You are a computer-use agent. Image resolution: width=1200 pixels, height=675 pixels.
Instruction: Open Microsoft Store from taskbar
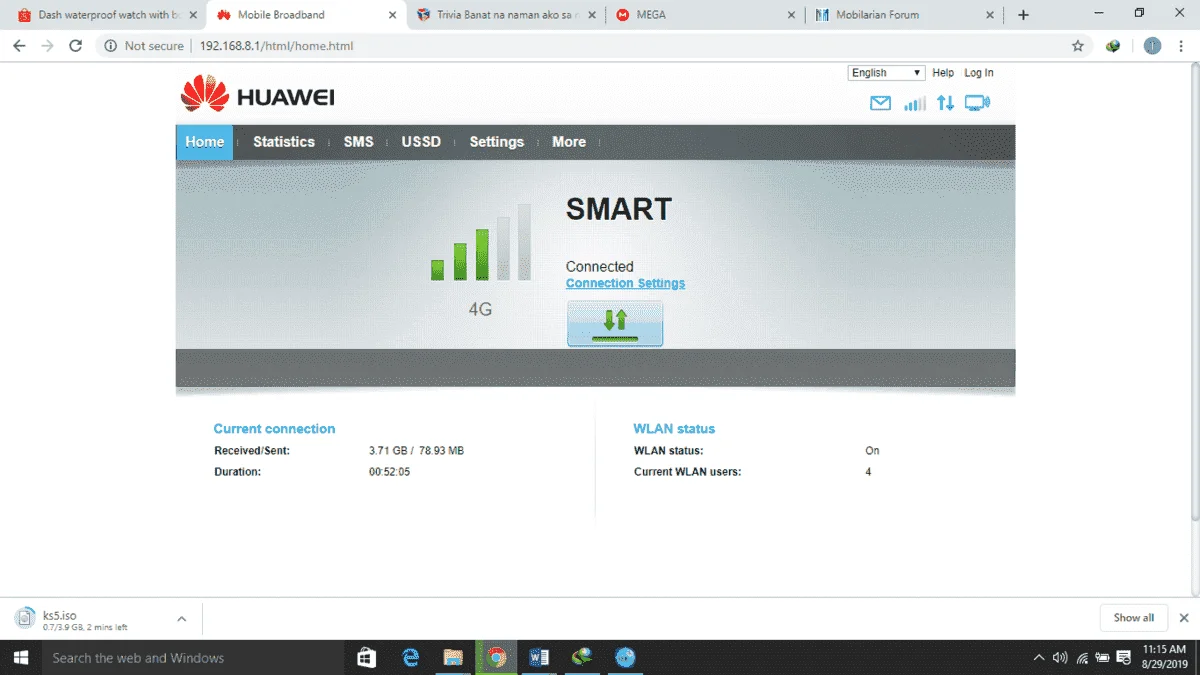[x=366, y=658]
